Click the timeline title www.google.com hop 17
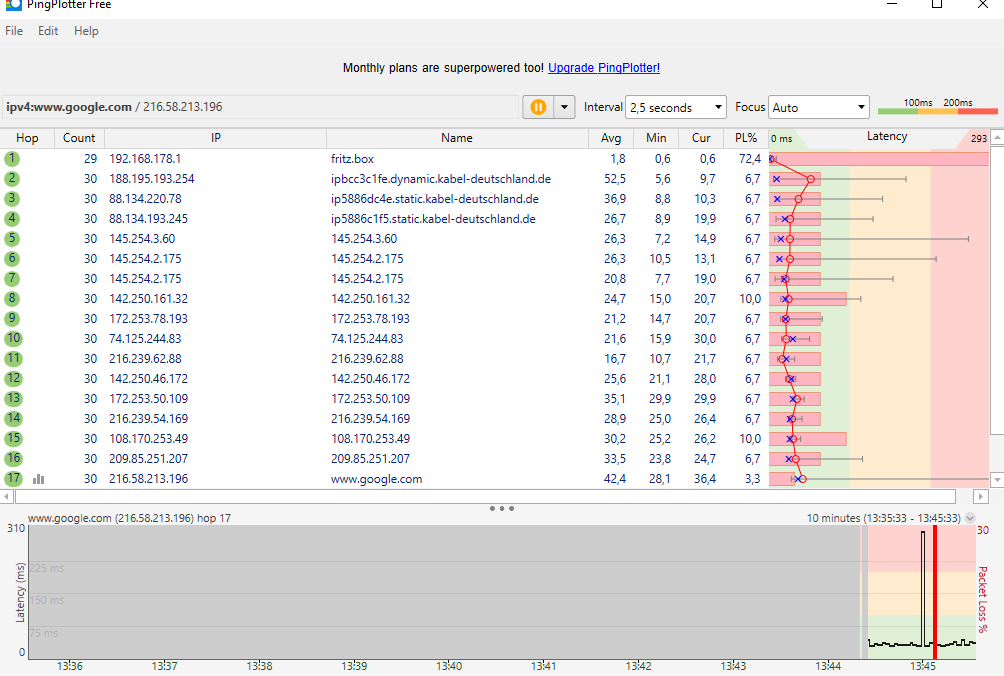The height and width of the screenshot is (676, 1004). click(x=129, y=518)
